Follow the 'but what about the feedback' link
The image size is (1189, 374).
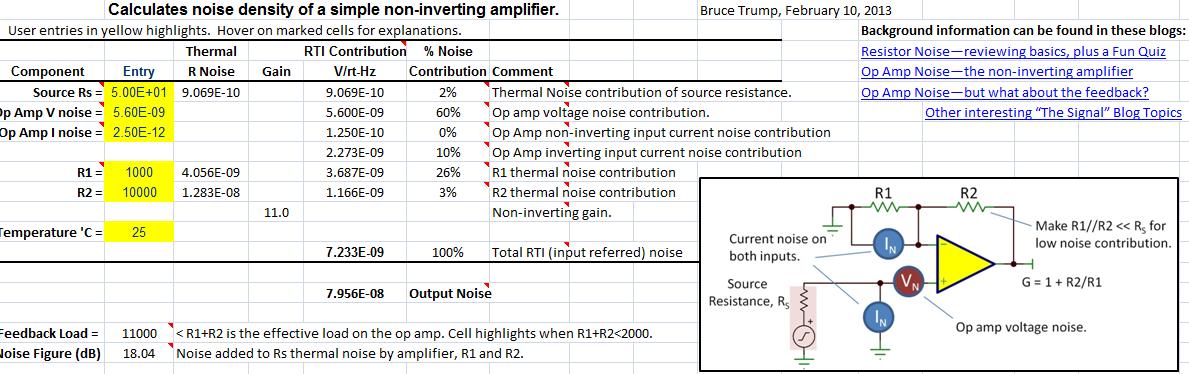click(x=1005, y=93)
